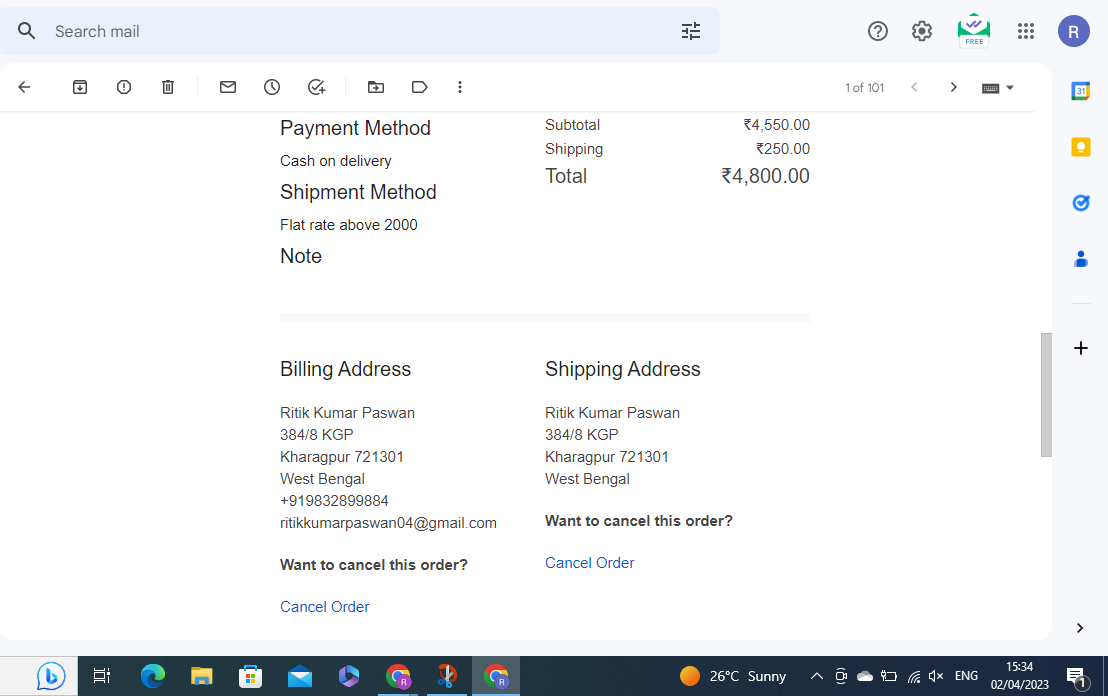Open Gmail Support help icon

[878, 31]
